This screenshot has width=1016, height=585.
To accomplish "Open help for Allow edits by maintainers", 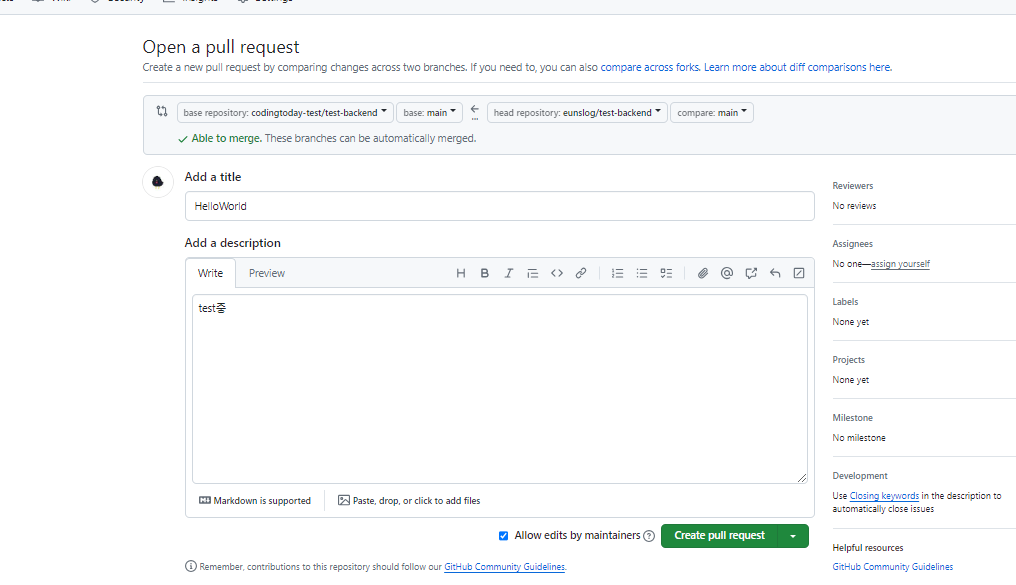I will pyautogui.click(x=649, y=536).
